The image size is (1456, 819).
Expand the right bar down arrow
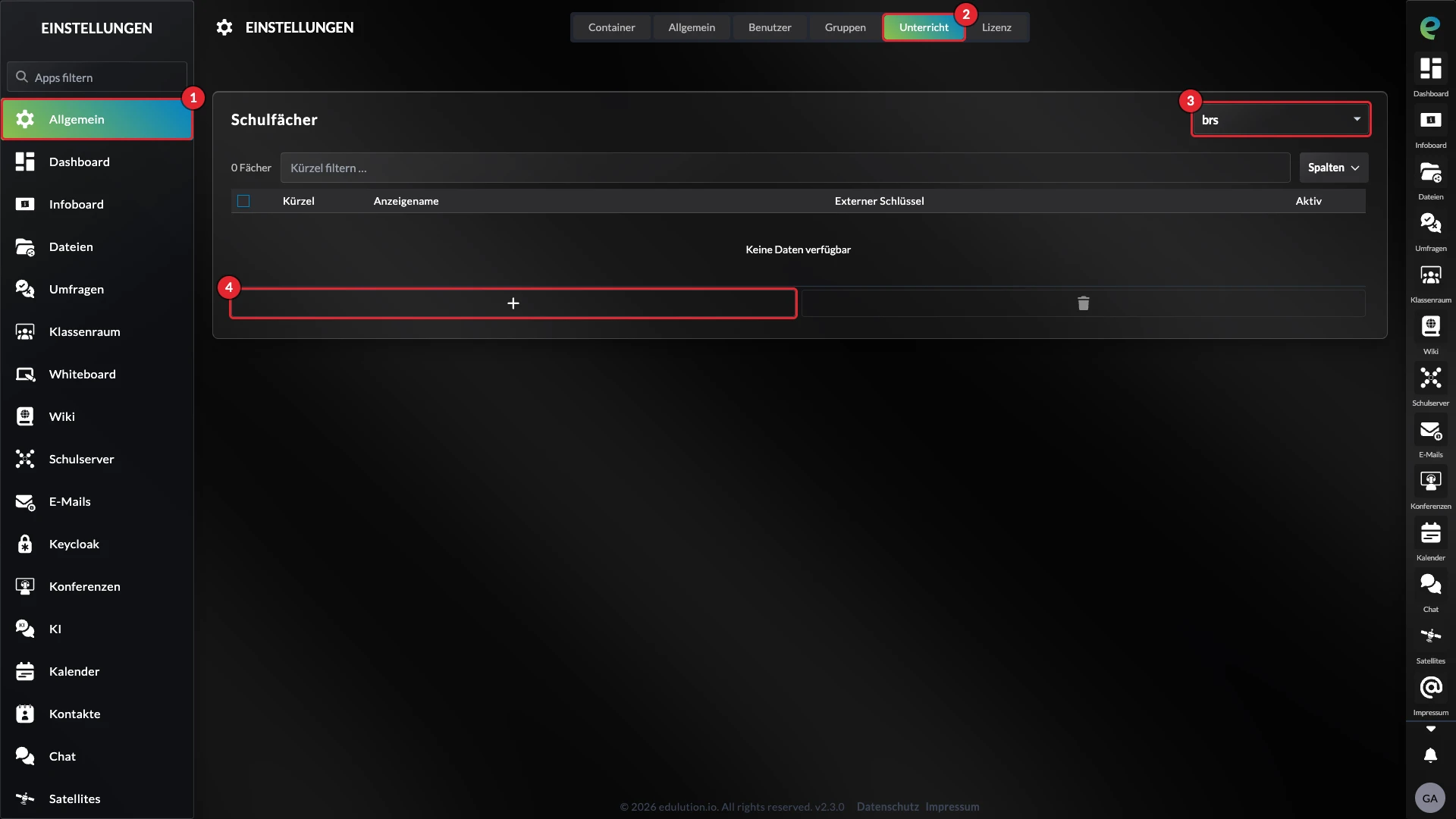(1430, 729)
